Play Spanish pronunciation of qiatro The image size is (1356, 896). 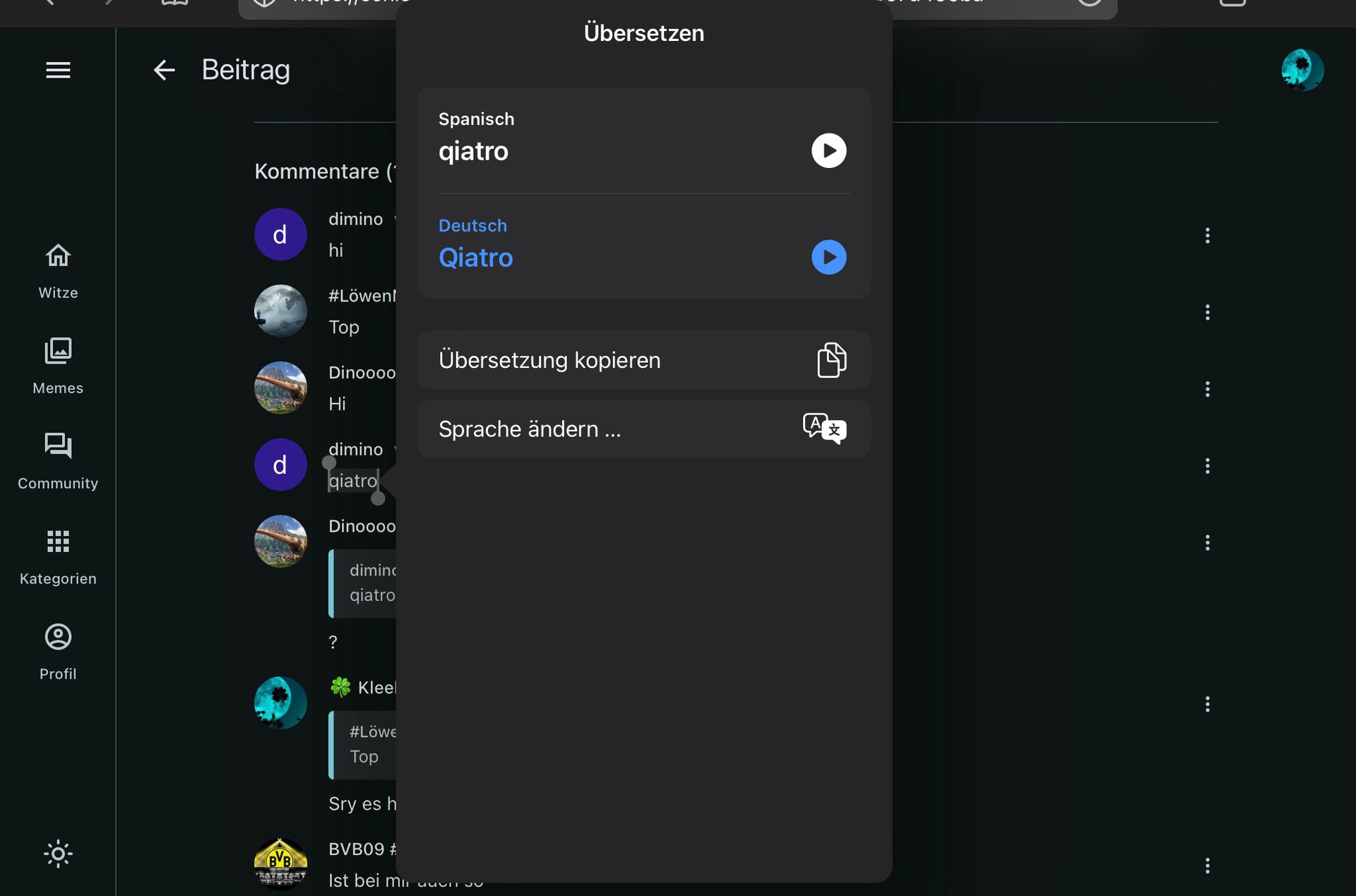click(828, 150)
